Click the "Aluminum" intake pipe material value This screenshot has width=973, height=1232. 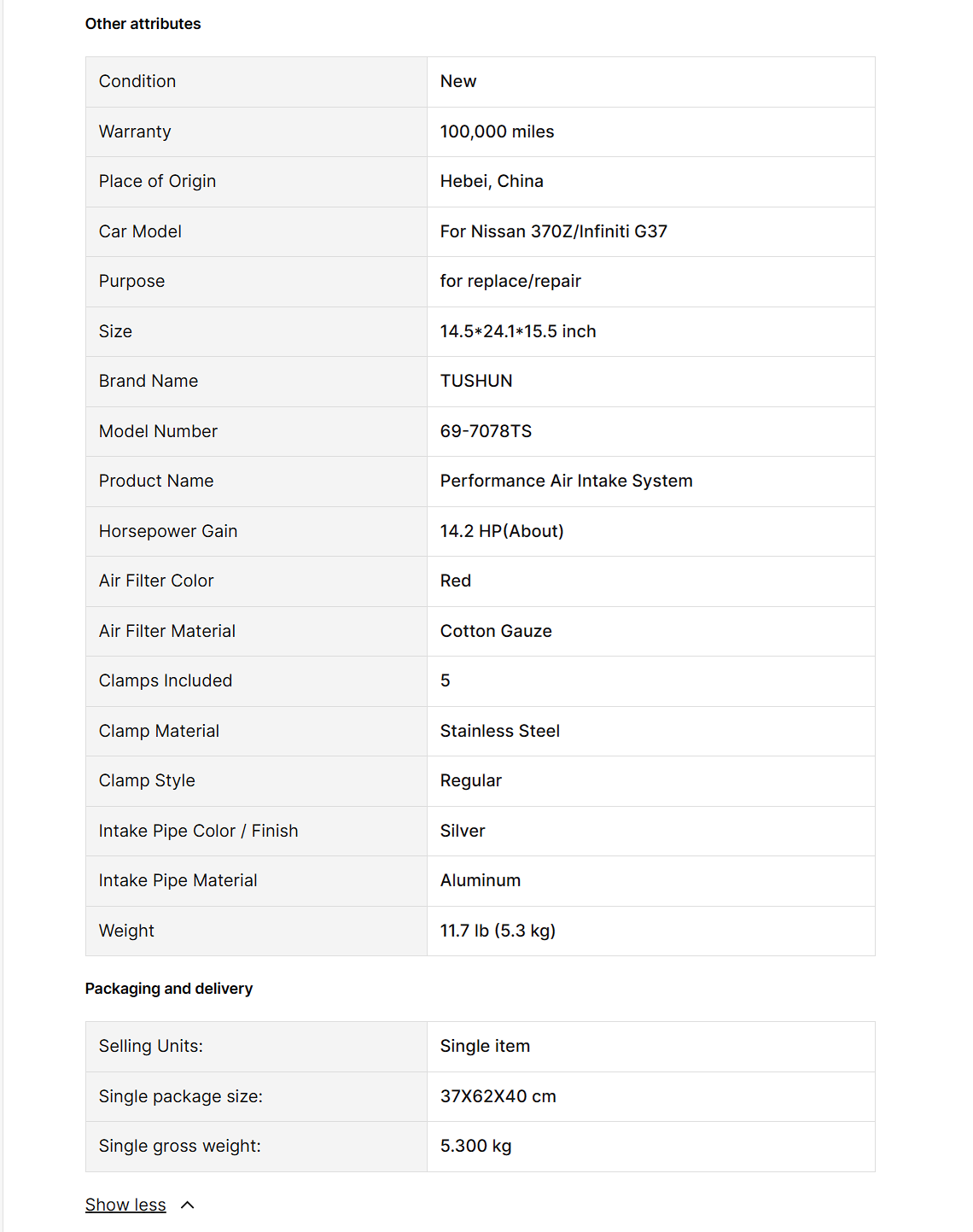(x=480, y=880)
